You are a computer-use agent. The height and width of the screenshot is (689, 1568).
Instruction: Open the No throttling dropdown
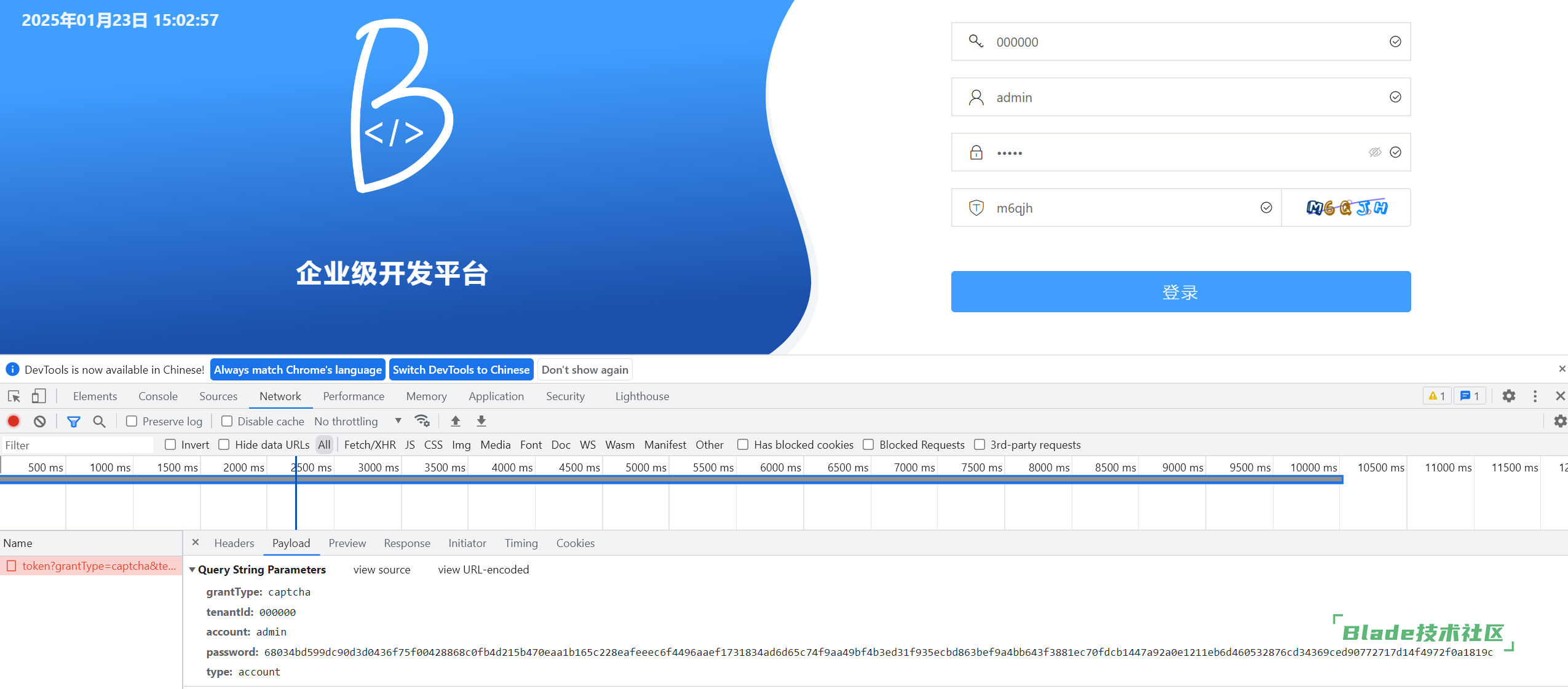(358, 421)
